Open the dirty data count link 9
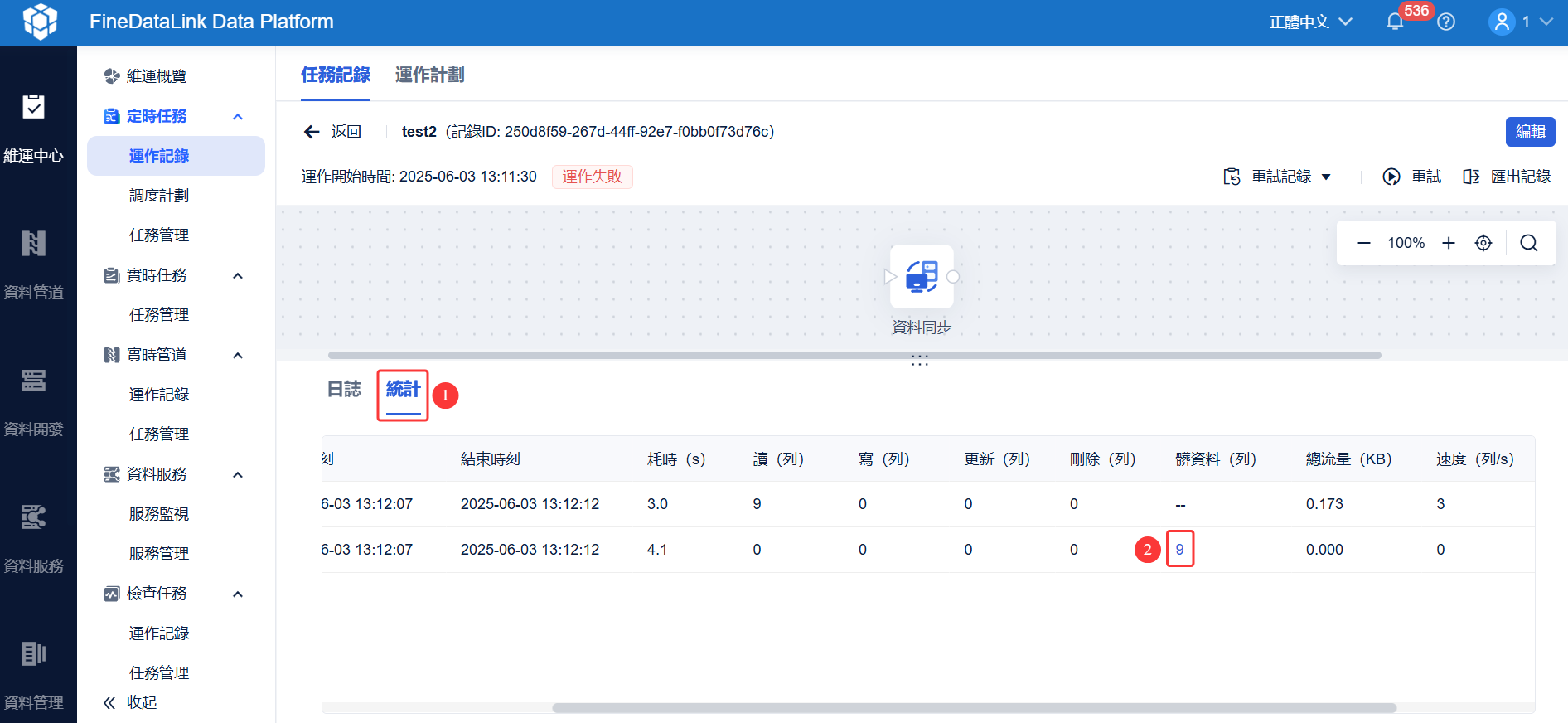The width and height of the screenshot is (1568, 723). [x=1179, y=550]
